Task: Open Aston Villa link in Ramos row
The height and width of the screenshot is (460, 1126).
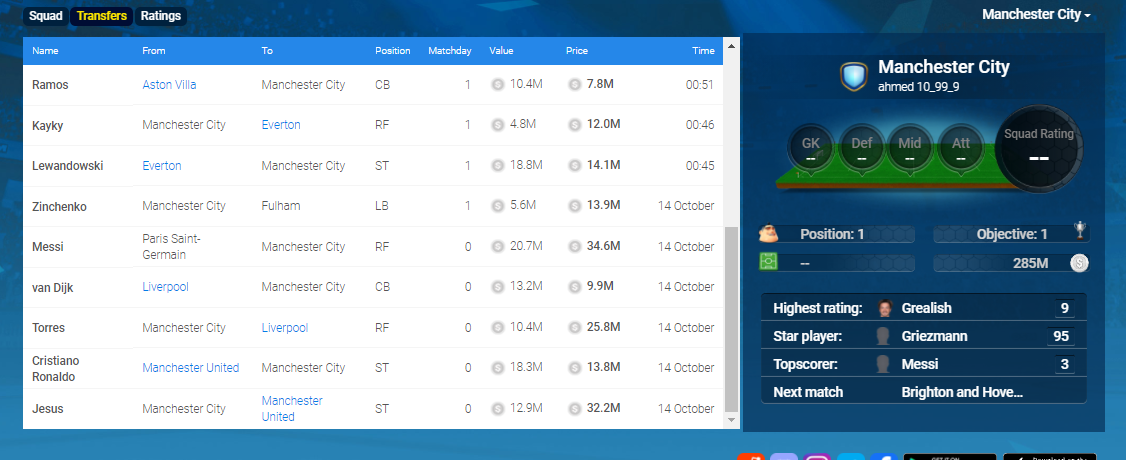Action: (x=169, y=85)
